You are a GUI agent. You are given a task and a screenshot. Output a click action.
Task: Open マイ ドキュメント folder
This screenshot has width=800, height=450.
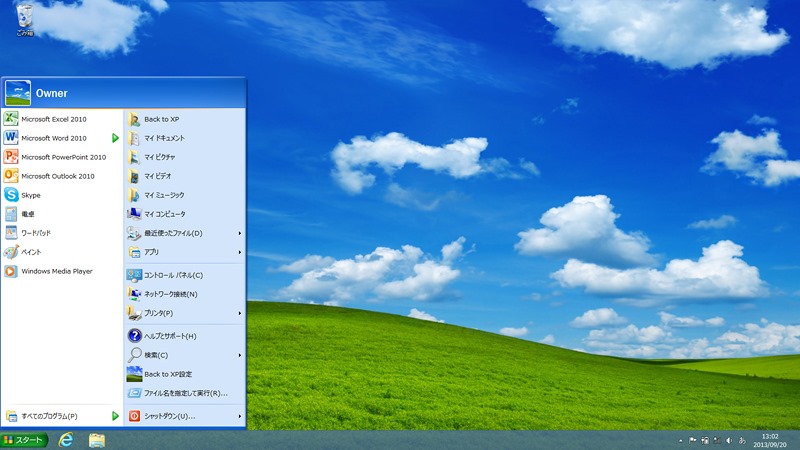(185, 138)
